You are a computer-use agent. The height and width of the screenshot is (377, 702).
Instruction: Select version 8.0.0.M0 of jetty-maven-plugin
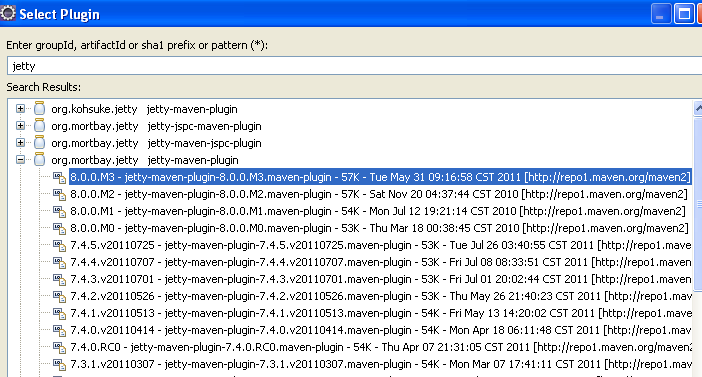click(x=379, y=228)
